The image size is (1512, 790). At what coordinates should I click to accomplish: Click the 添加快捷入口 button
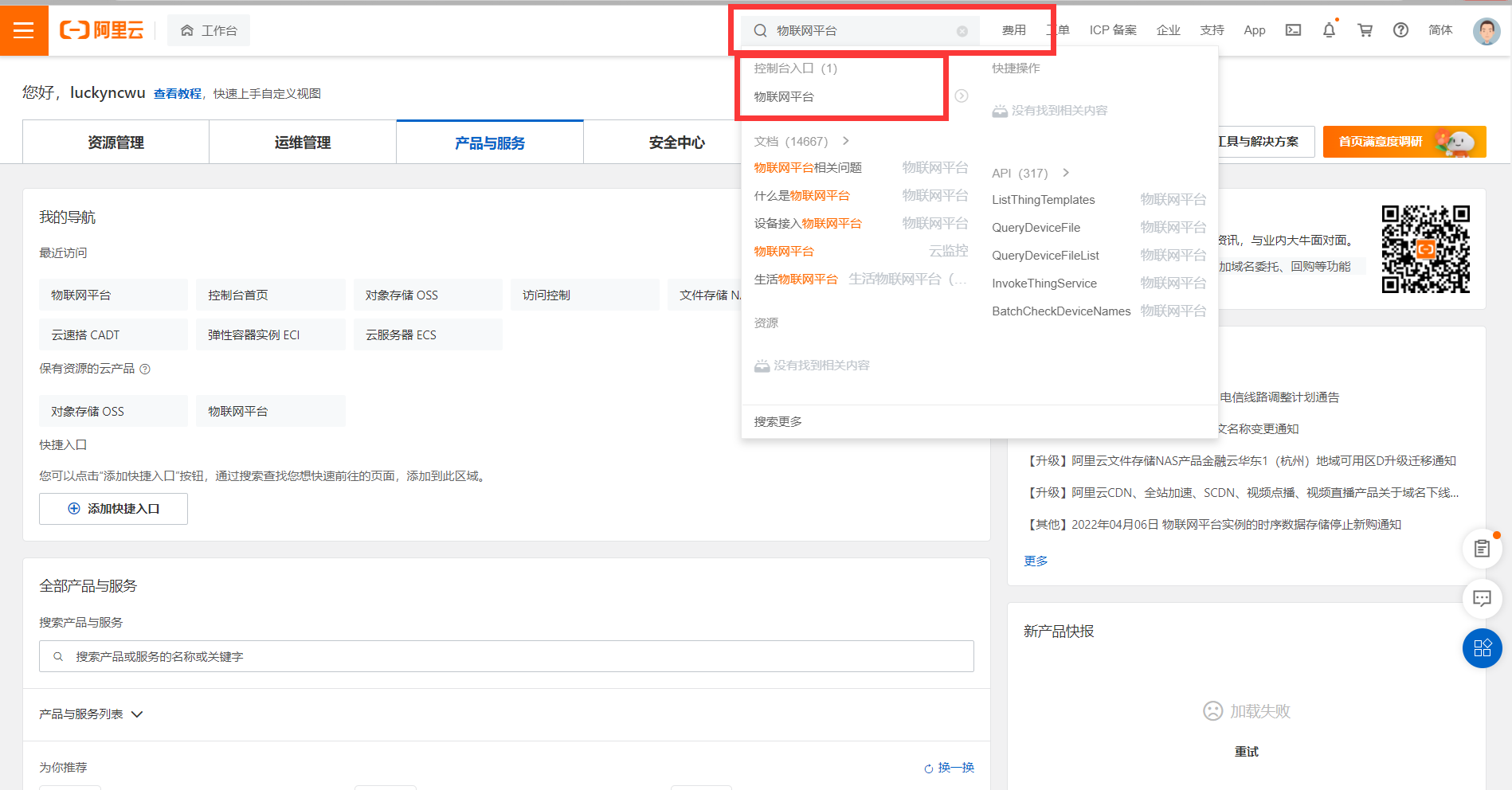click(x=113, y=508)
